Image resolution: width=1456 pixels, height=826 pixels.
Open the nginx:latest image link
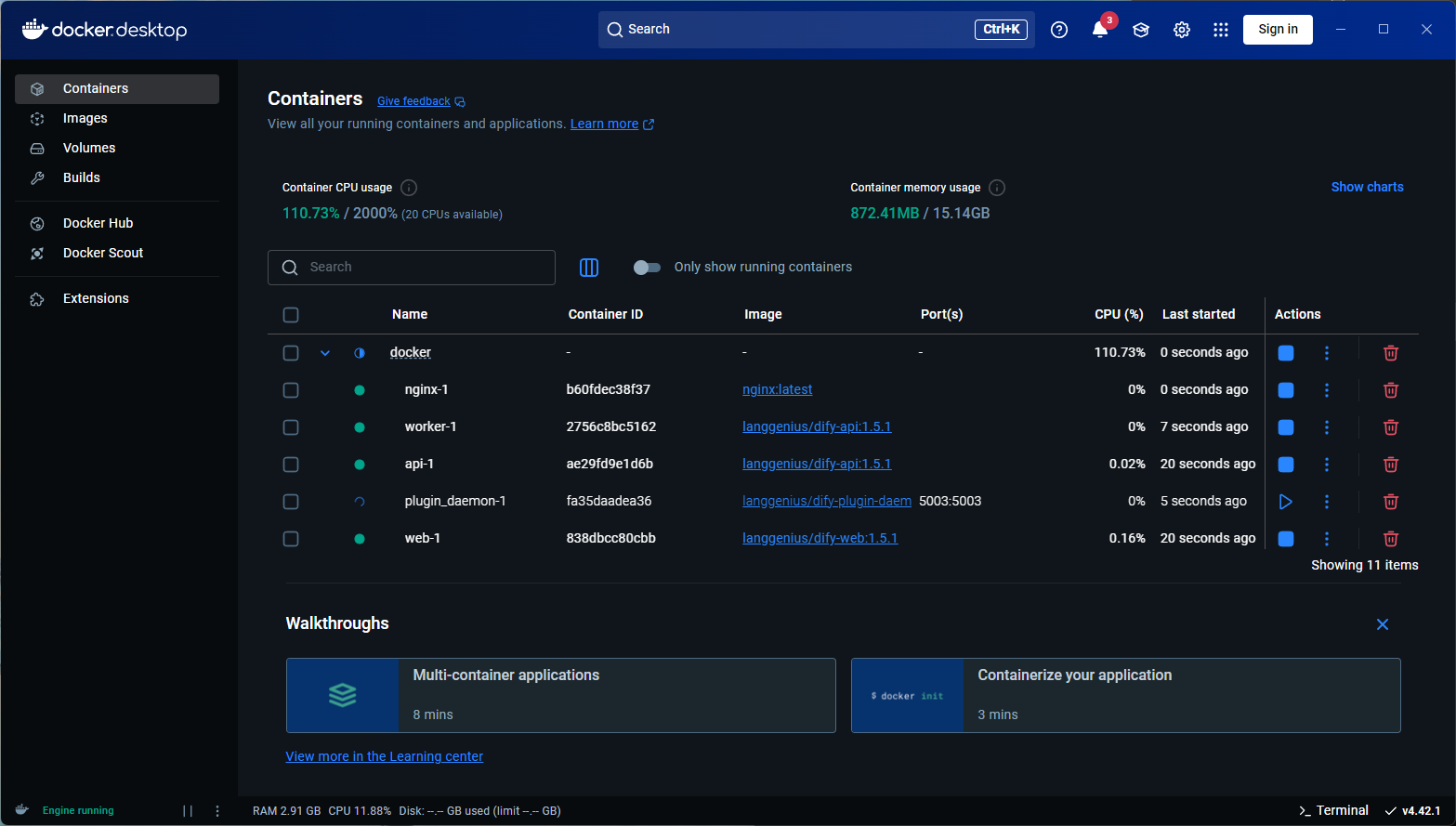point(777,390)
